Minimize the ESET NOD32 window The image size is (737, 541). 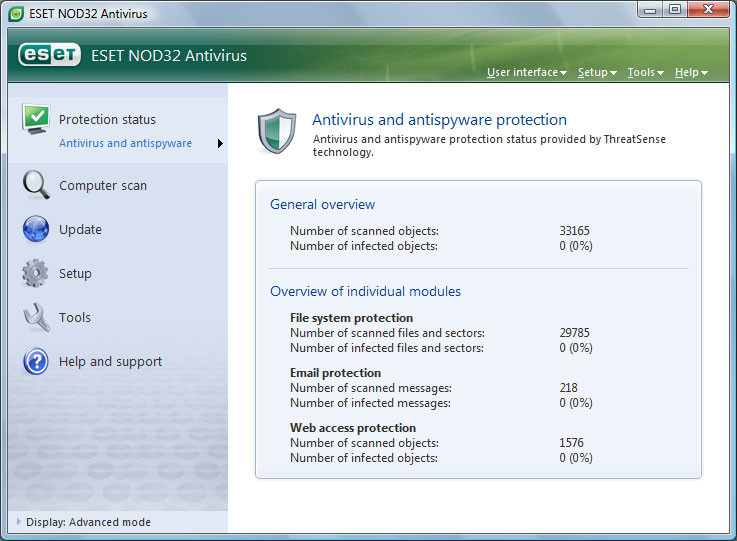650,10
